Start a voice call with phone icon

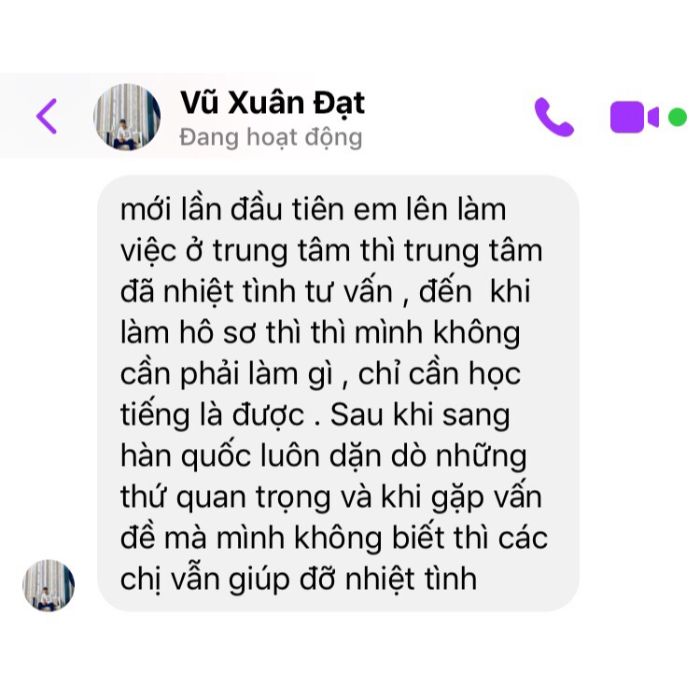pyautogui.click(x=554, y=117)
